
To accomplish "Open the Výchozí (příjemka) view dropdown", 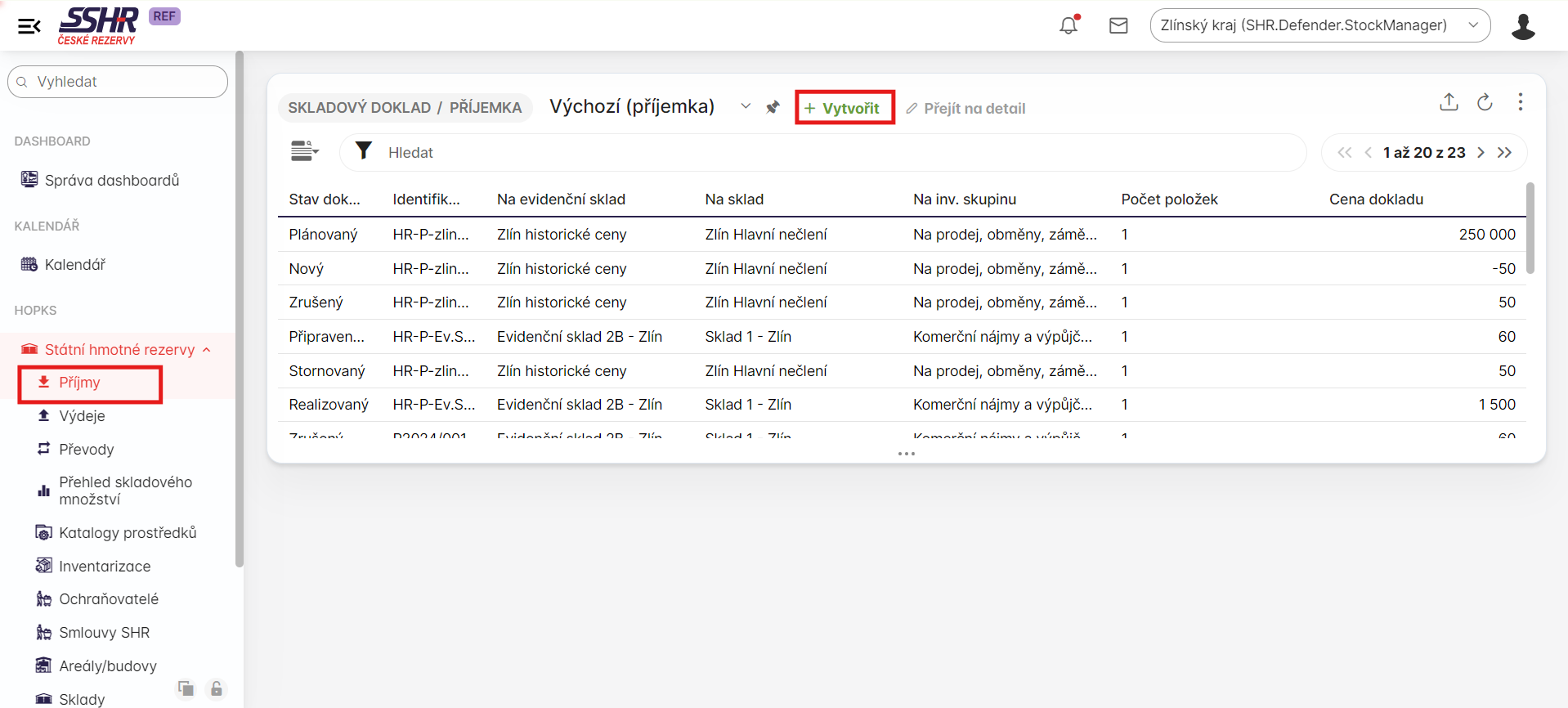I will 745,106.
